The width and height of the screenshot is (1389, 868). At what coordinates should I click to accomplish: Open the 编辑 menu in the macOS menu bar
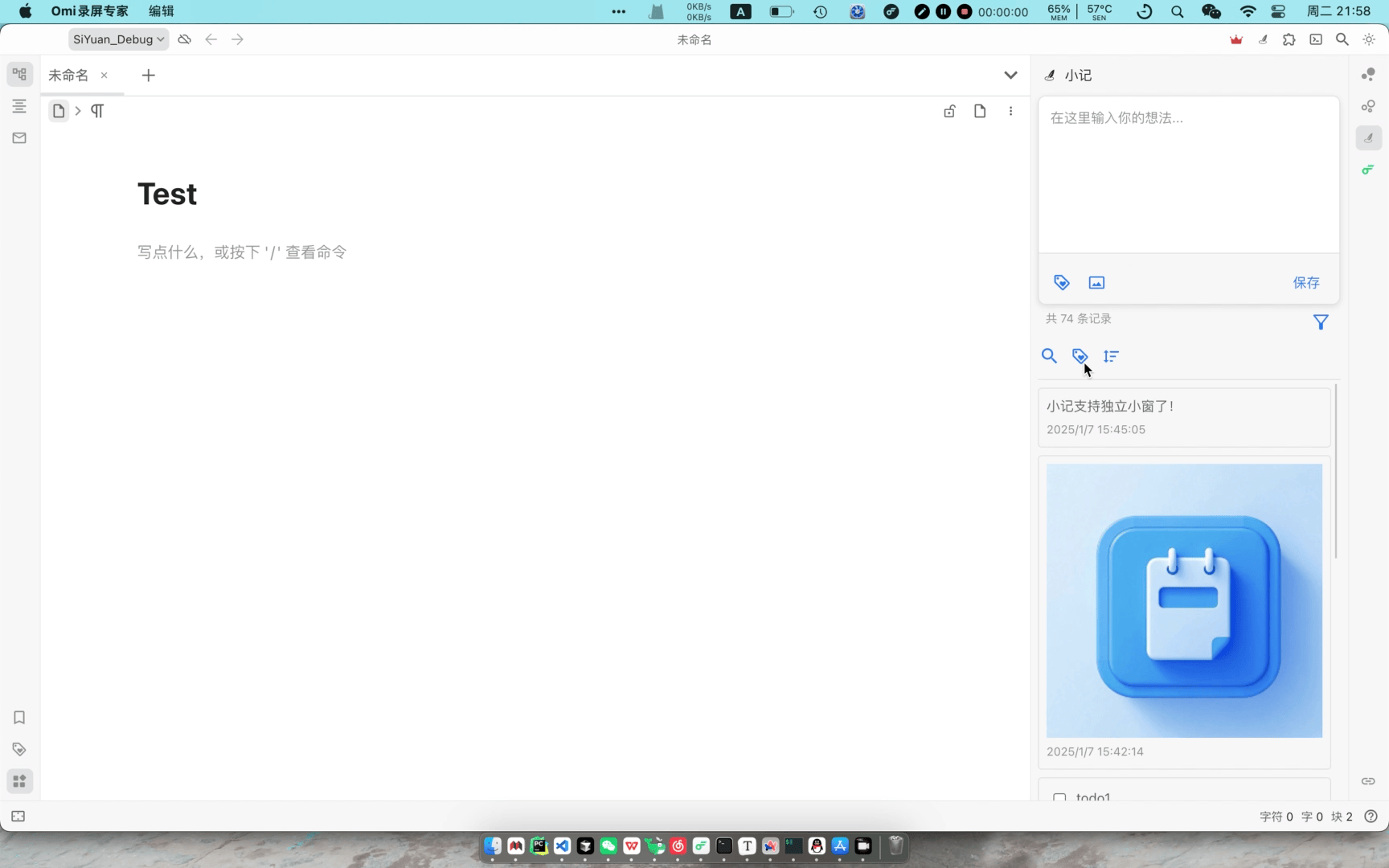pyautogui.click(x=160, y=11)
